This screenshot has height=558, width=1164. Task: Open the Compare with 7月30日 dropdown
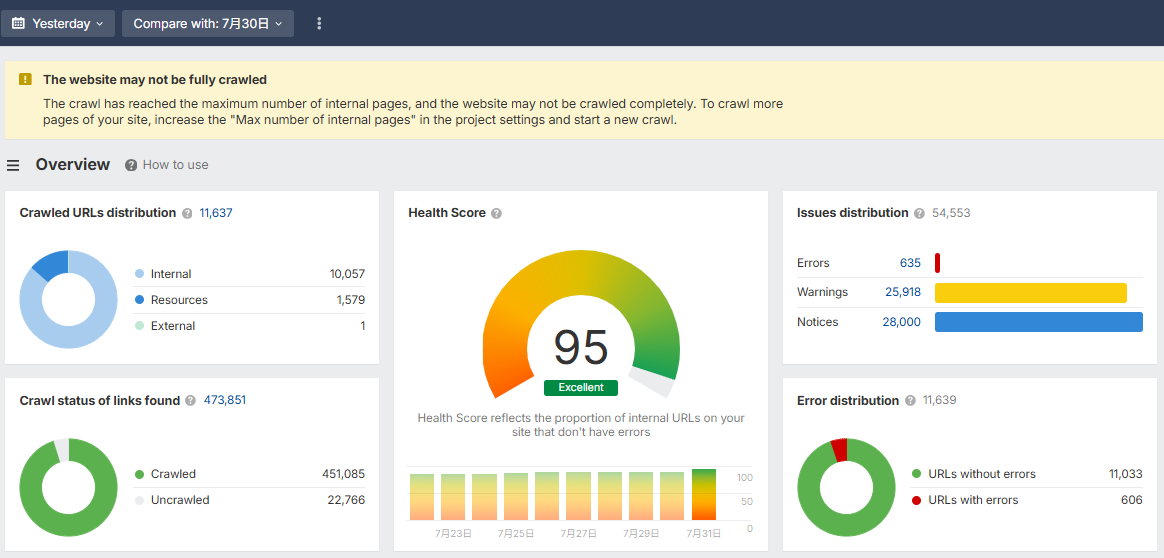(208, 24)
